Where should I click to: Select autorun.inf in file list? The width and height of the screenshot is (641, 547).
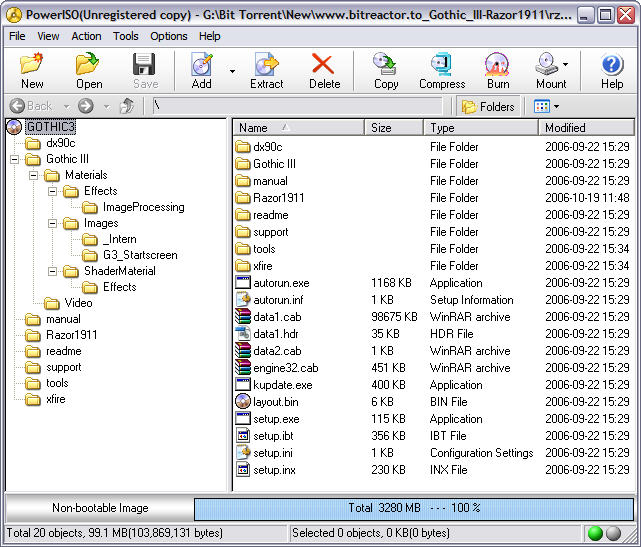click(278, 300)
